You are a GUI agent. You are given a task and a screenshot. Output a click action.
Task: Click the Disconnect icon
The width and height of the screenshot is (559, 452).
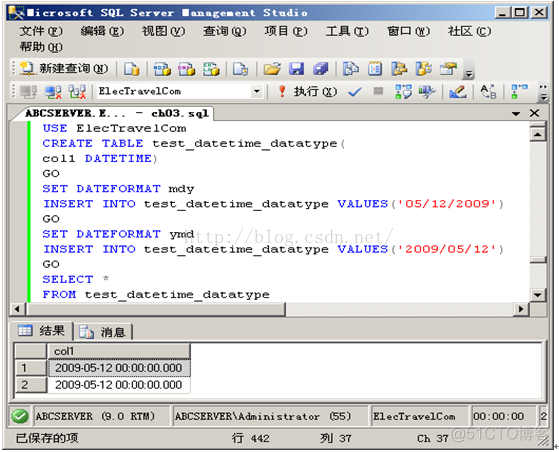click(x=53, y=92)
